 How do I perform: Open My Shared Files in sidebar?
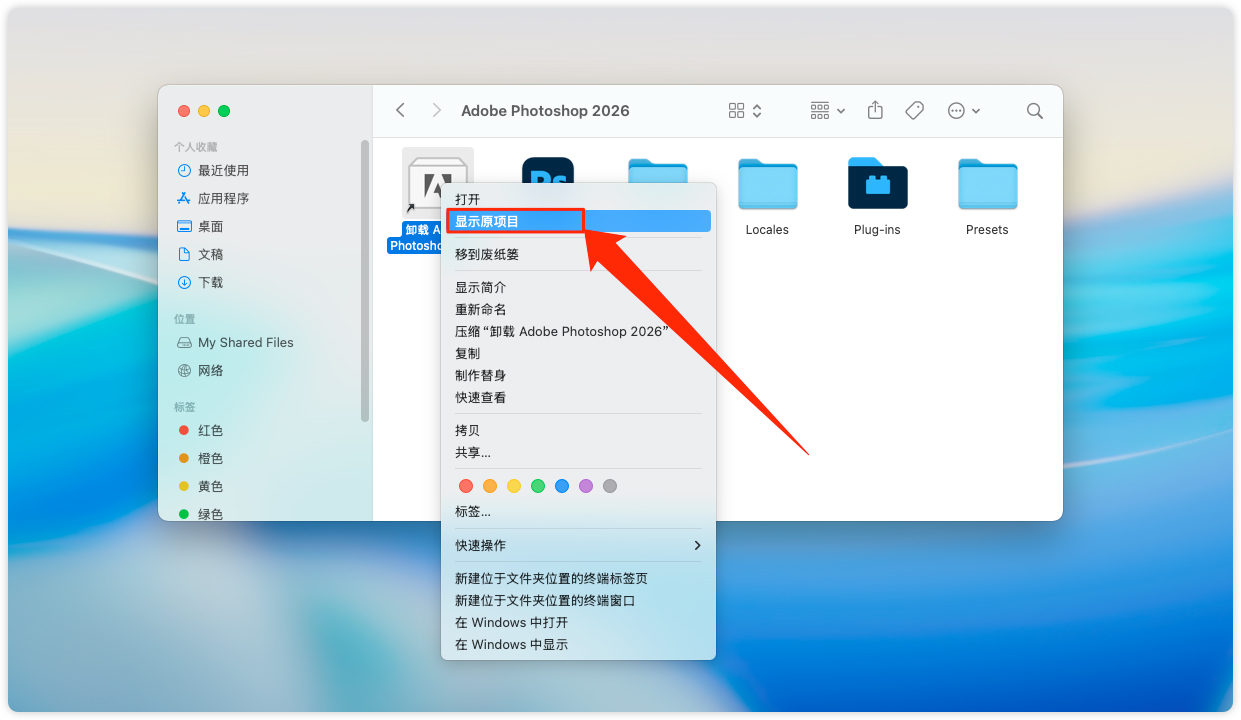[x=245, y=342]
